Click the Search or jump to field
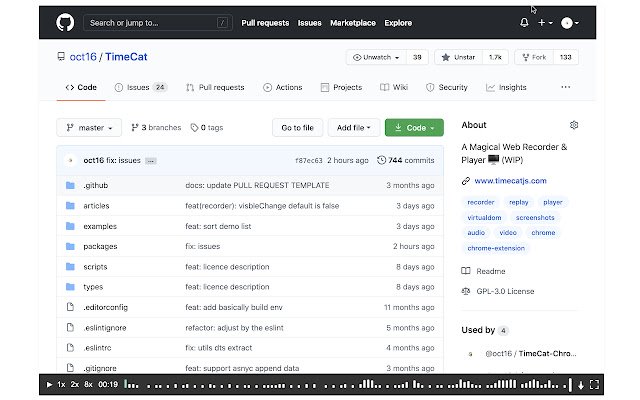This screenshot has width=640, height=400. click(x=158, y=23)
